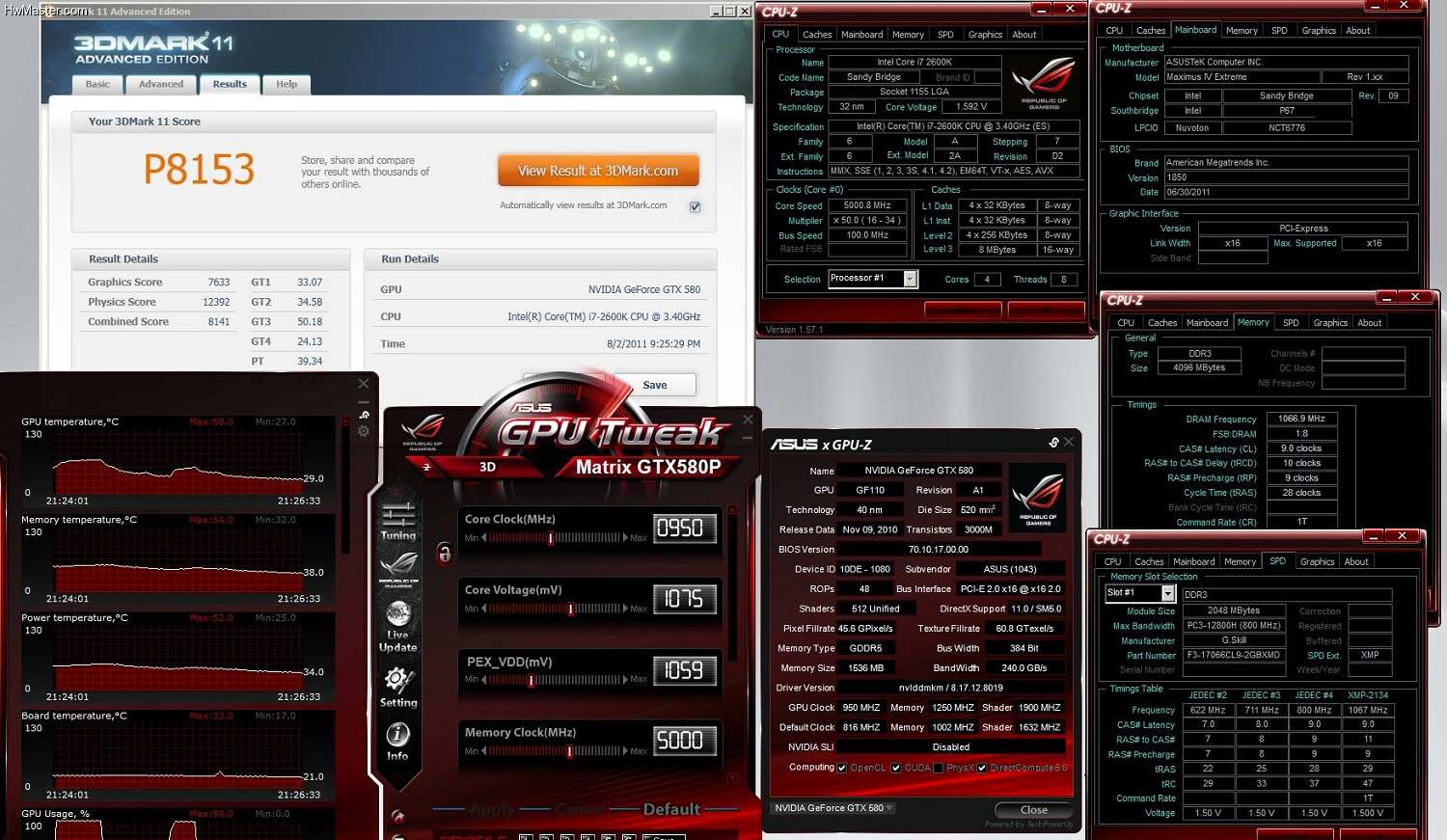Open the Help tab in 3DMark 11
The width and height of the screenshot is (1447, 840).
pos(287,84)
